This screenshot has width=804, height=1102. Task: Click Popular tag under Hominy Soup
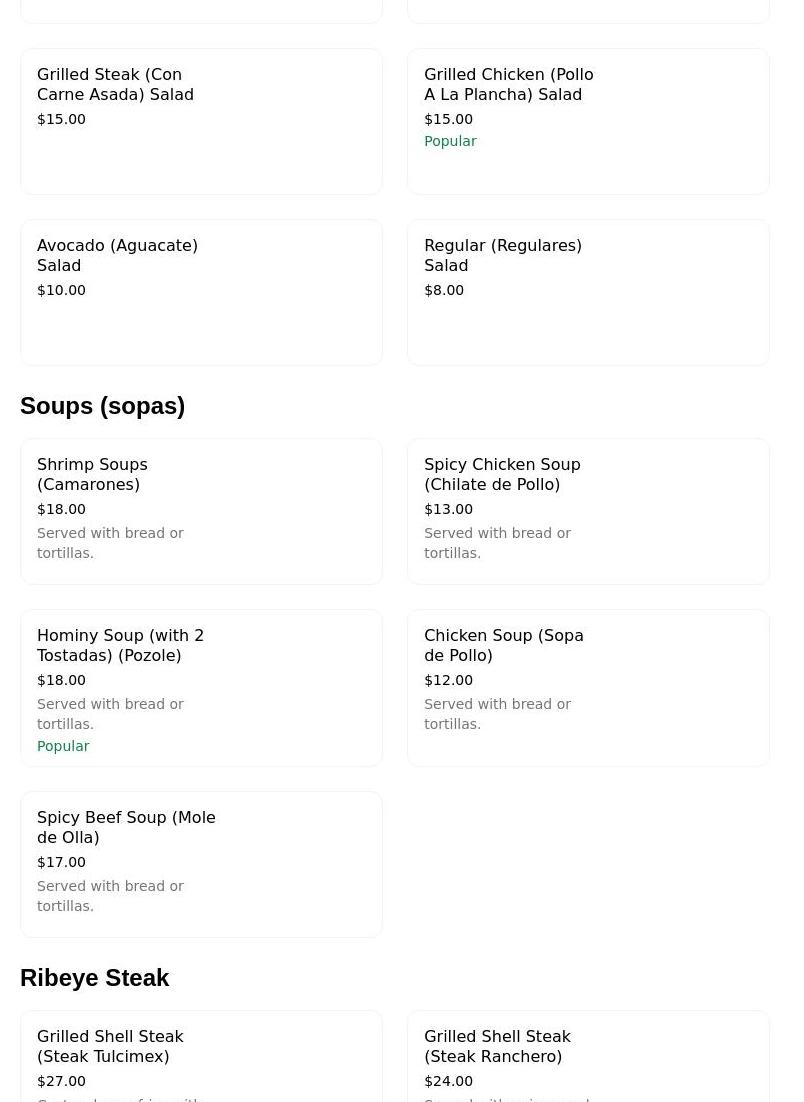tap(63, 746)
